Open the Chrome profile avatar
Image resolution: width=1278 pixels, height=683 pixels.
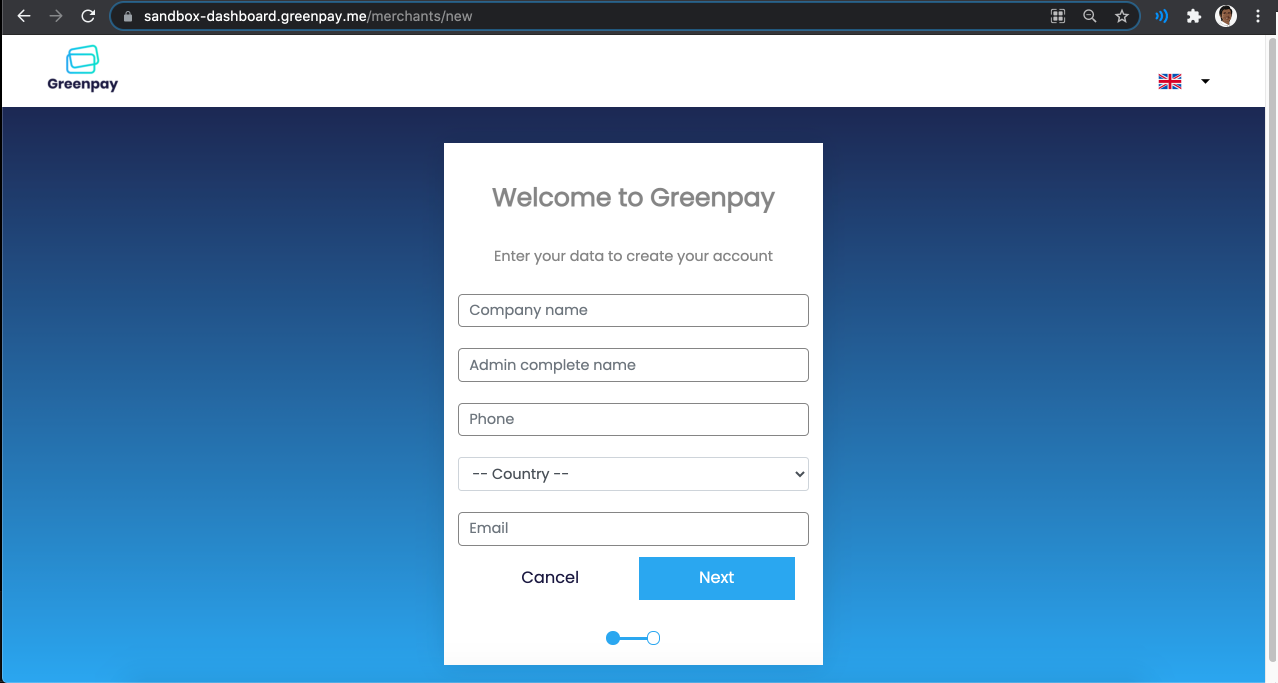tap(1226, 16)
